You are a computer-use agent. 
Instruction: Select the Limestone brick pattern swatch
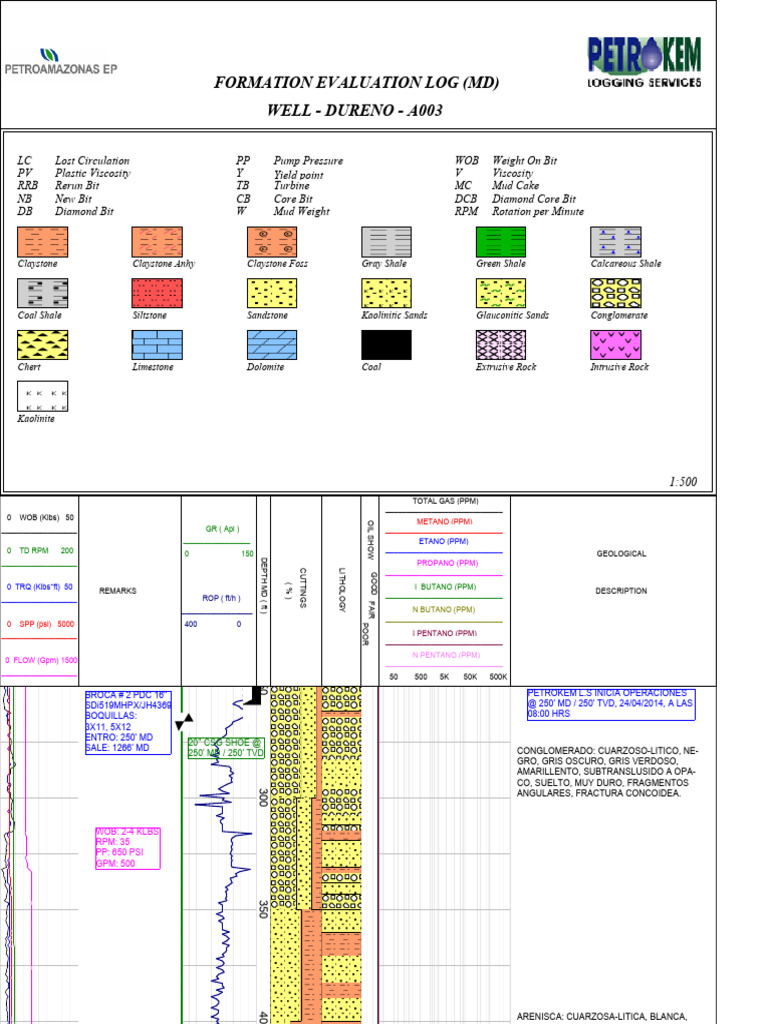tap(157, 345)
